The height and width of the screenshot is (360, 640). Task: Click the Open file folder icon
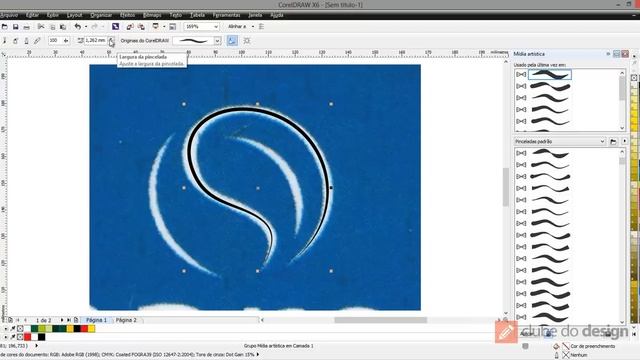(x=4, y=27)
